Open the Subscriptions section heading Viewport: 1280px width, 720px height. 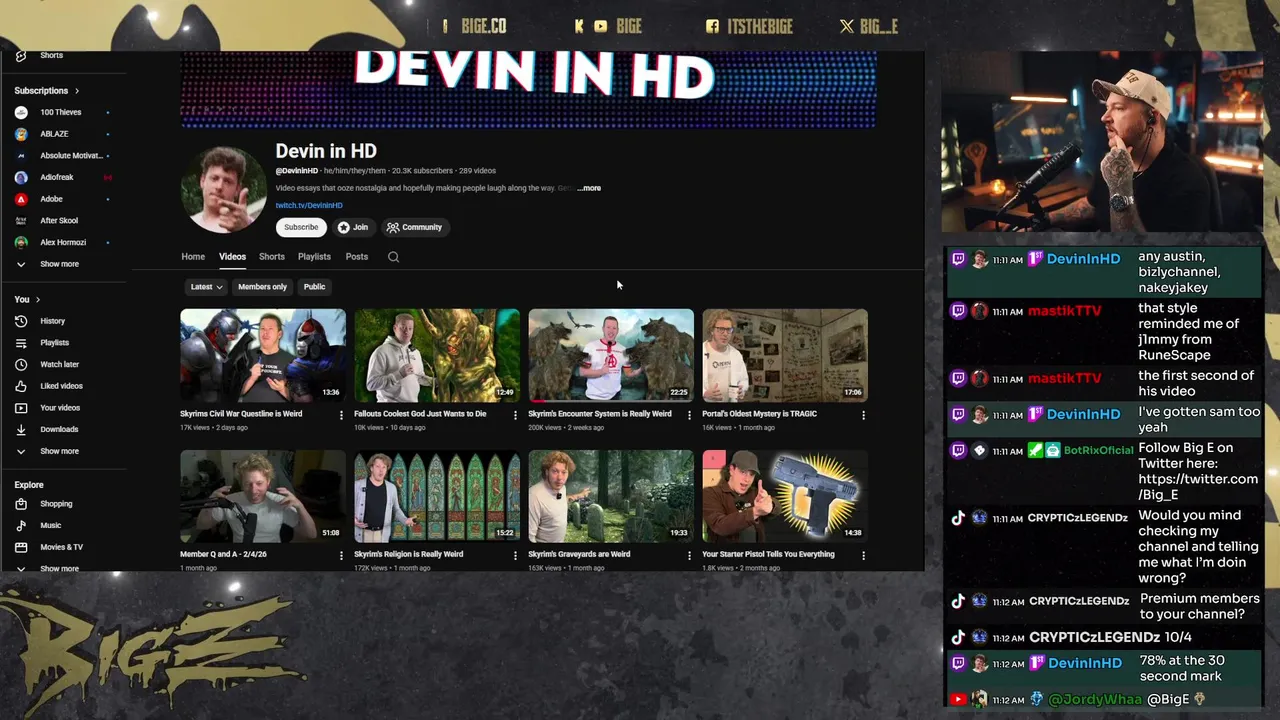pos(46,91)
